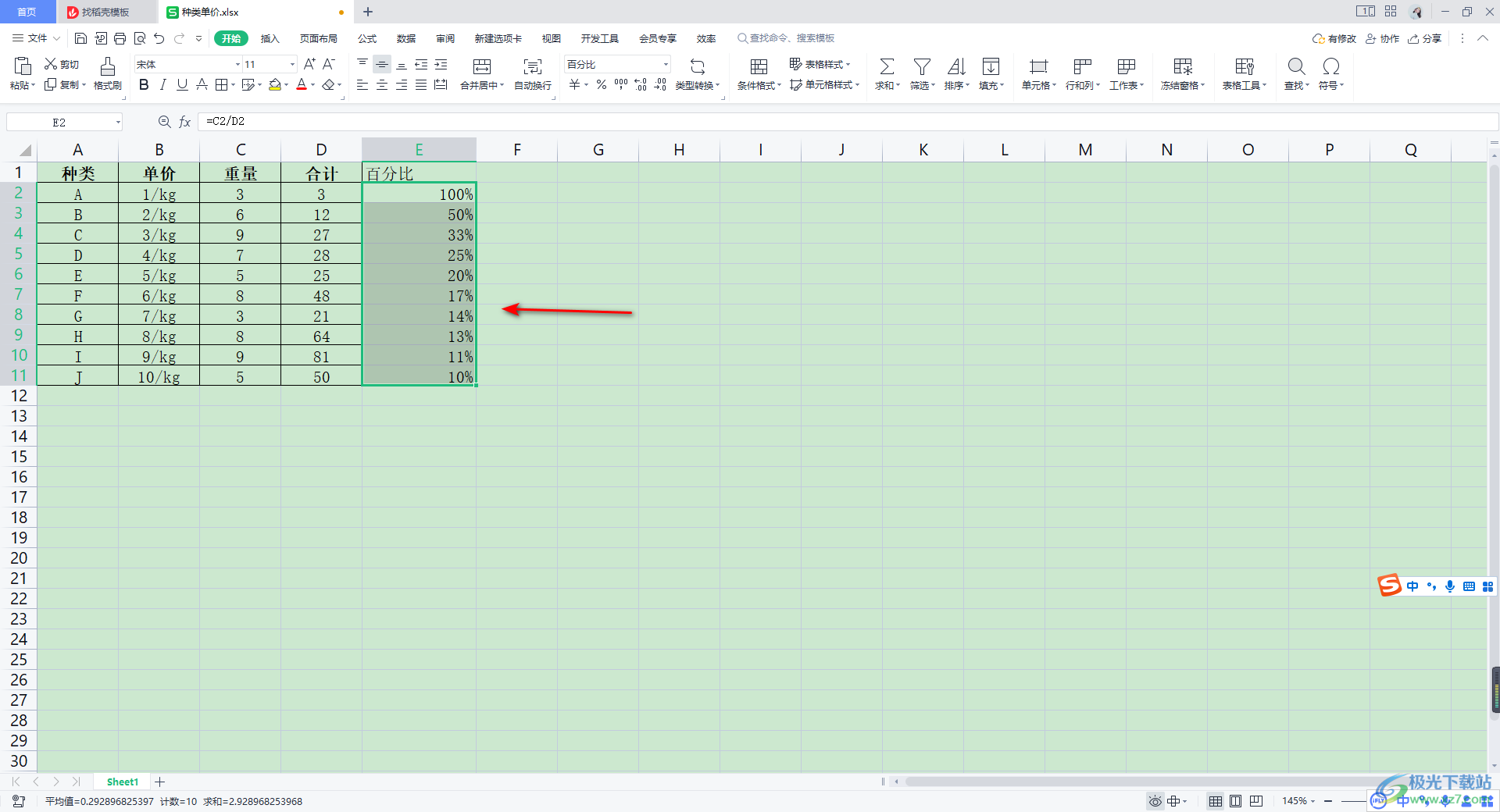
Task: Open the 文件 menu dropdown arrow
Action: point(56,38)
